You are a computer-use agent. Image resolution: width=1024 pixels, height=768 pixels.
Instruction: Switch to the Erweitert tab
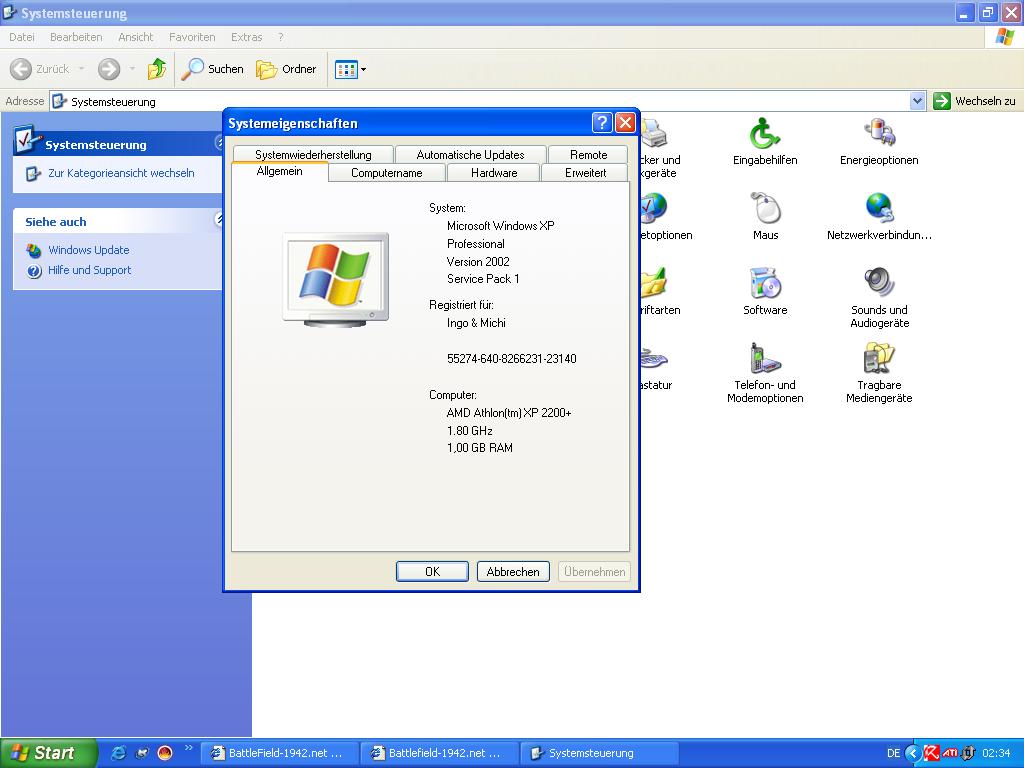[x=585, y=173]
